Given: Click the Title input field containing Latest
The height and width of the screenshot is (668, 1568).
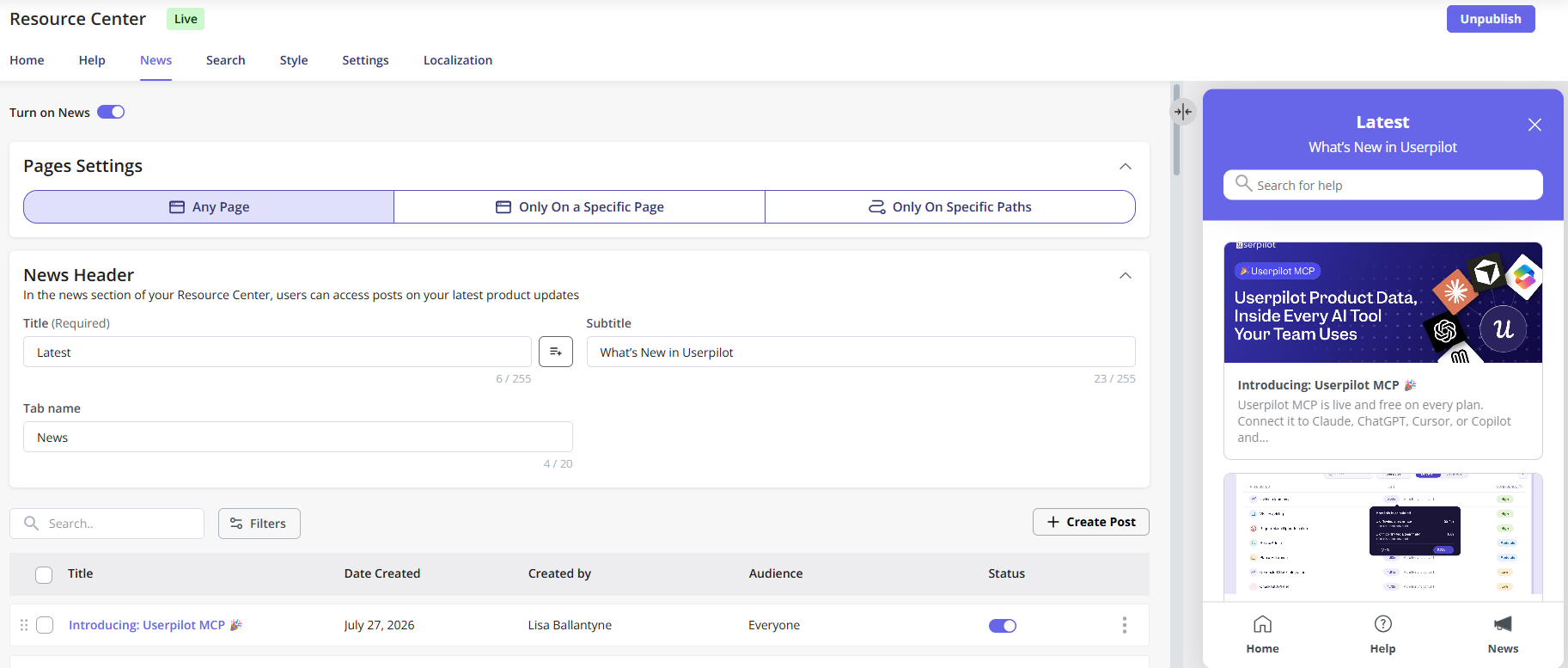Looking at the screenshot, I should (278, 352).
